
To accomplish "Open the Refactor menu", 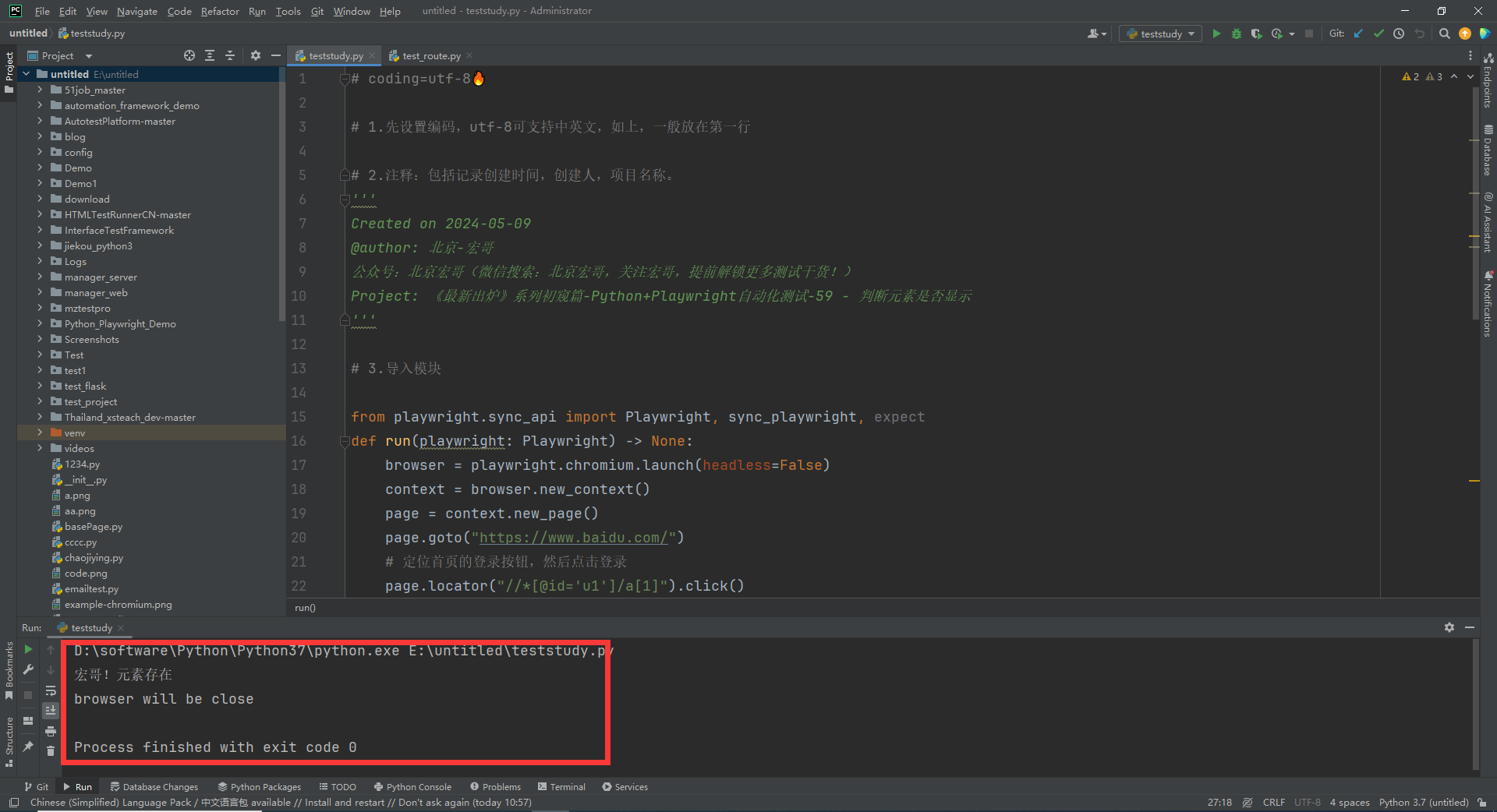I will point(220,11).
